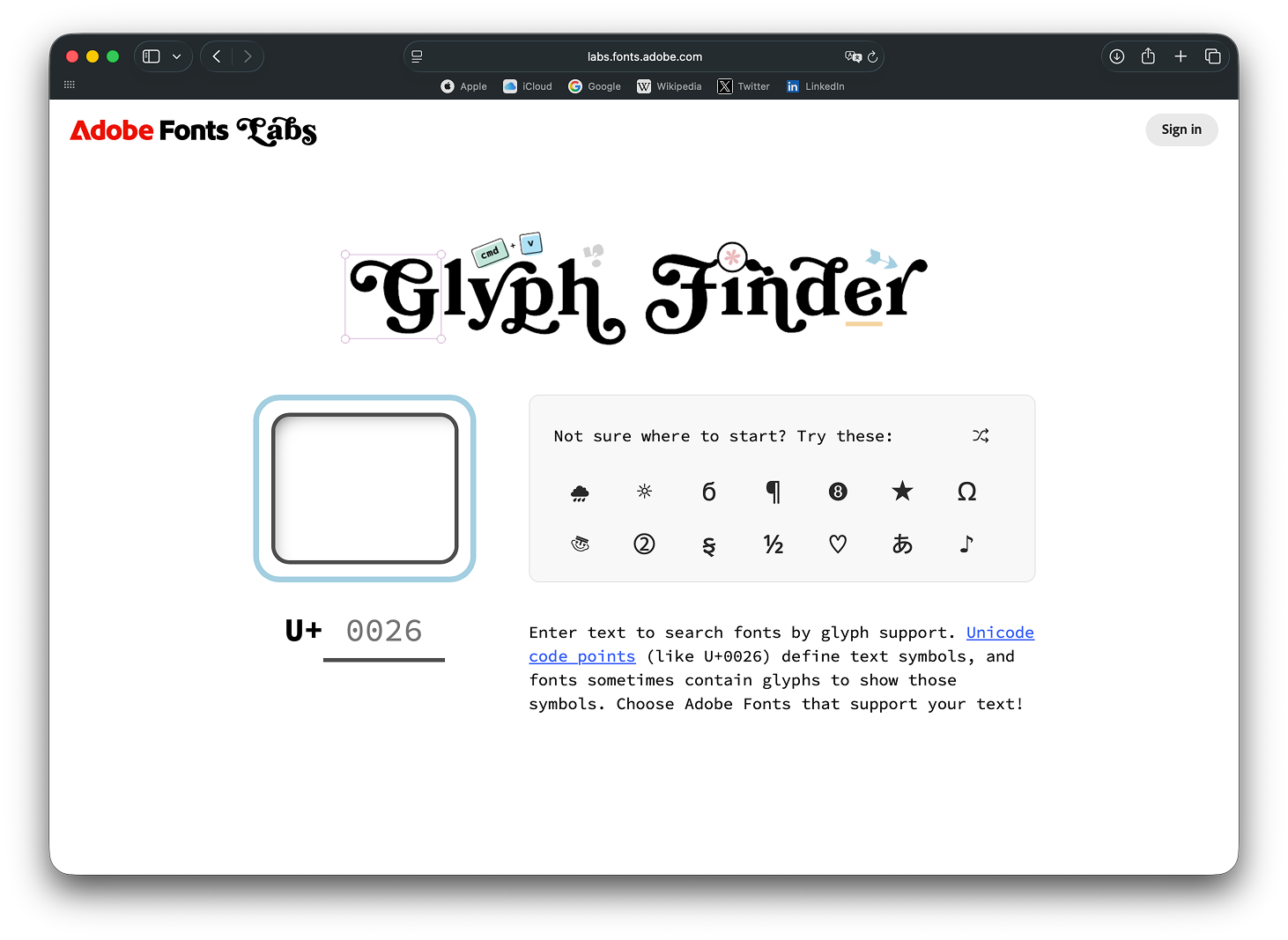Select the black star glyph

pos(902,491)
